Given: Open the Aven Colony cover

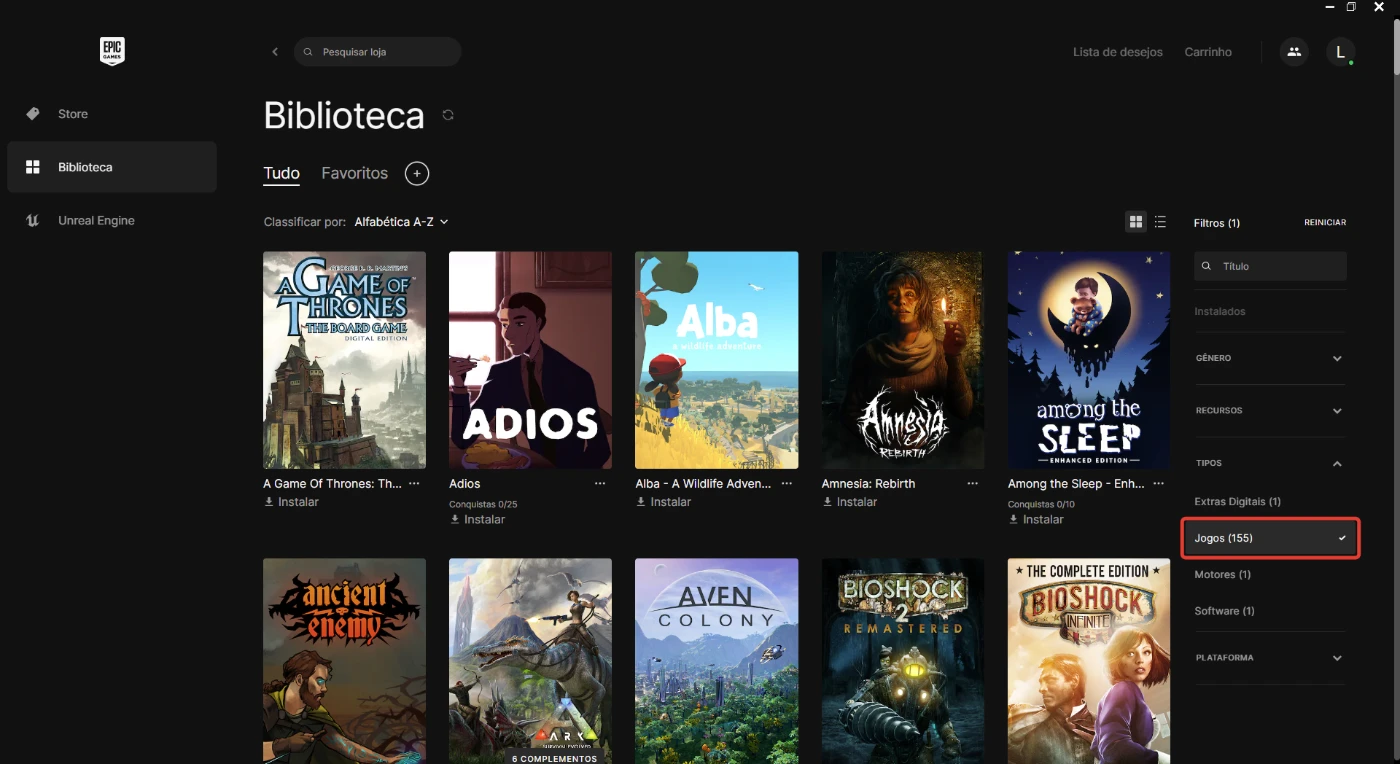Looking at the screenshot, I should pyautogui.click(x=716, y=661).
